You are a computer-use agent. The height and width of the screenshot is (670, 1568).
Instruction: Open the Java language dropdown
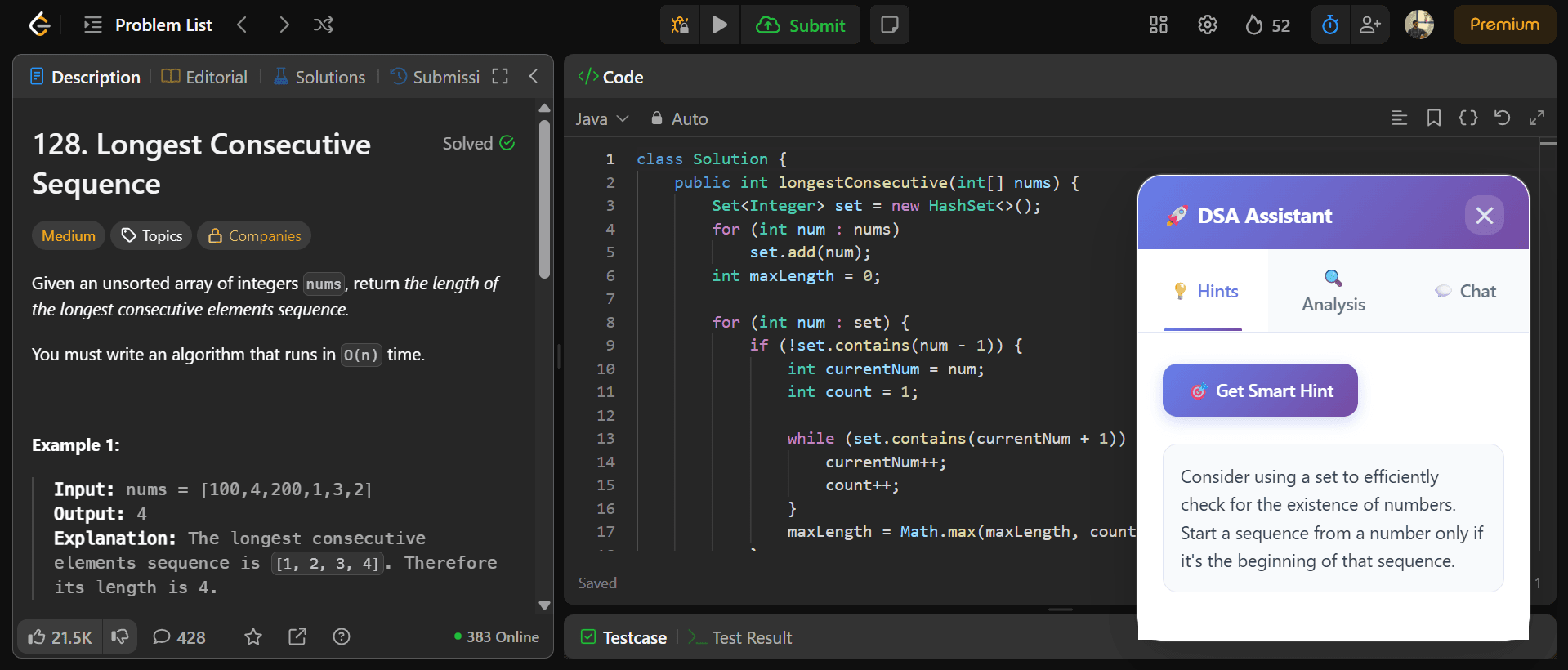(601, 118)
